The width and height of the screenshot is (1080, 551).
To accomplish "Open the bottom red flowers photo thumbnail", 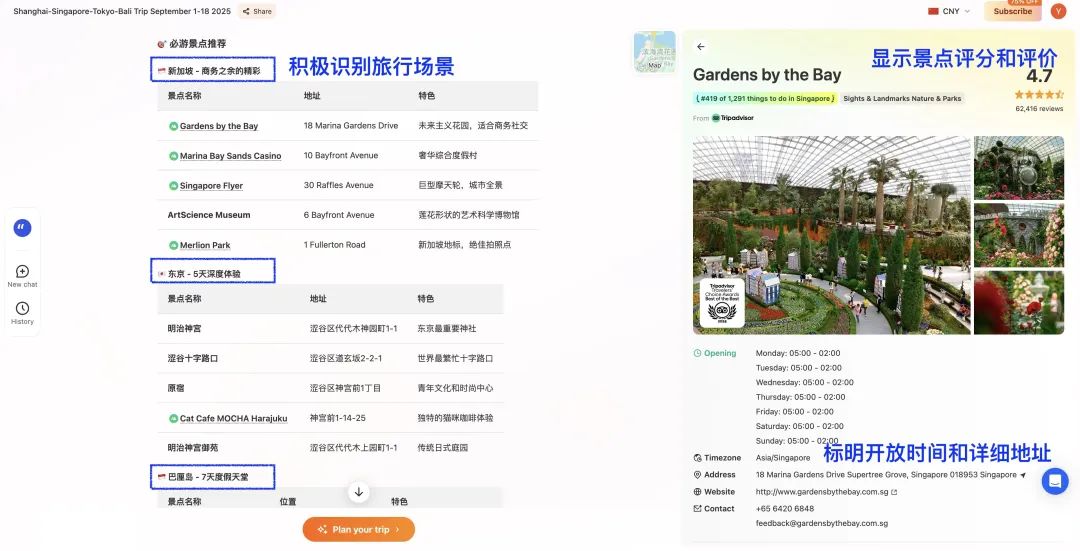I will [x=1019, y=302].
